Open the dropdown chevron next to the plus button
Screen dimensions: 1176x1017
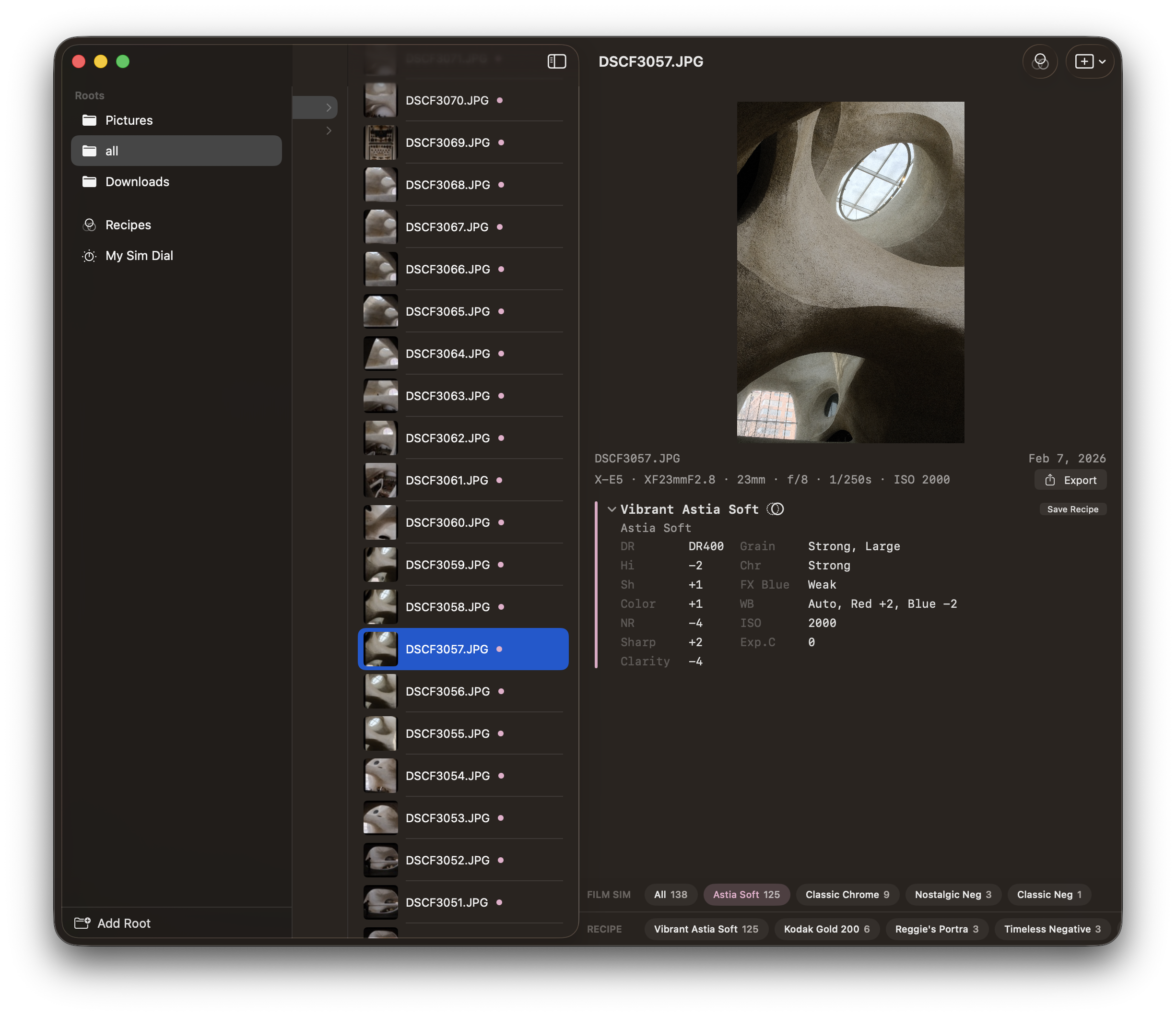(x=1103, y=61)
